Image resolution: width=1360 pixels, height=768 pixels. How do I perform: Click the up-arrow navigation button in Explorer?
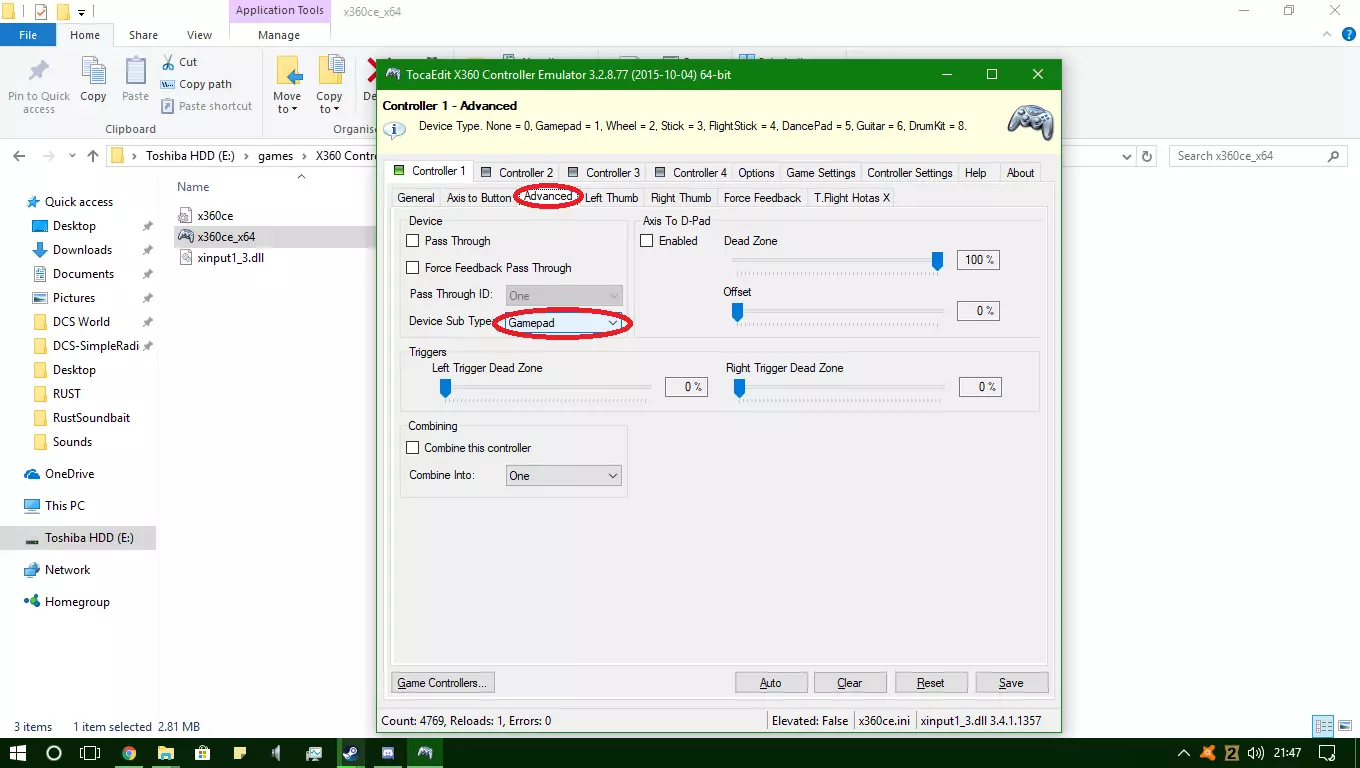(x=93, y=156)
